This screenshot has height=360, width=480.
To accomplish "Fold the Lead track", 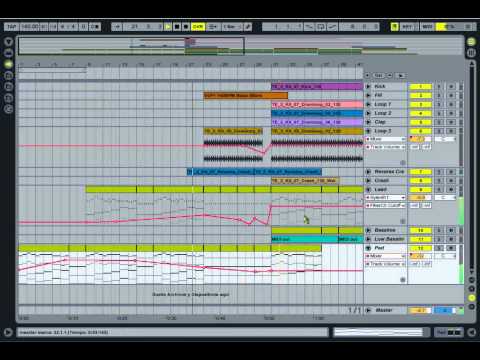I will click(368, 190).
